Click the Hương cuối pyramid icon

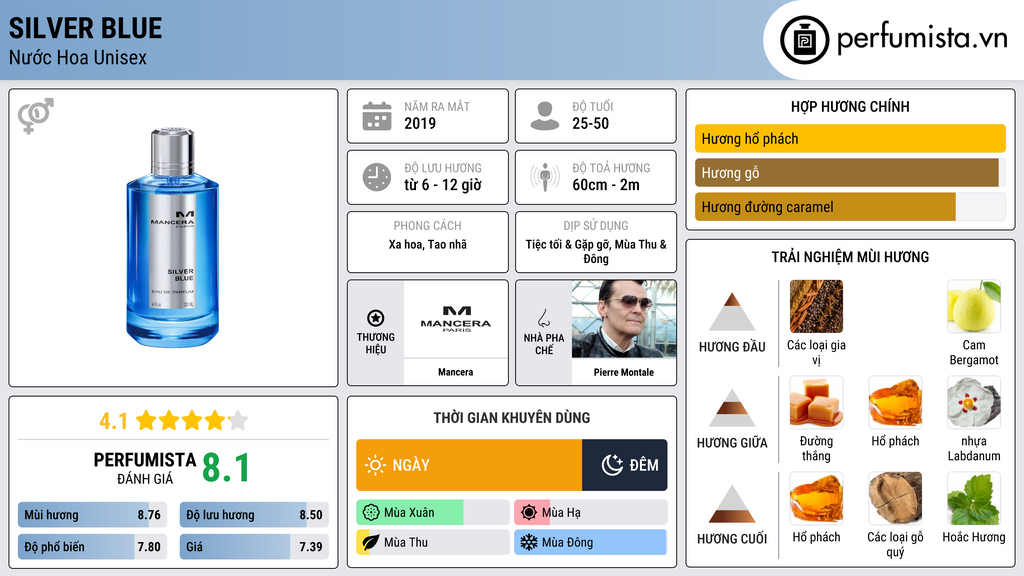[x=732, y=504]
